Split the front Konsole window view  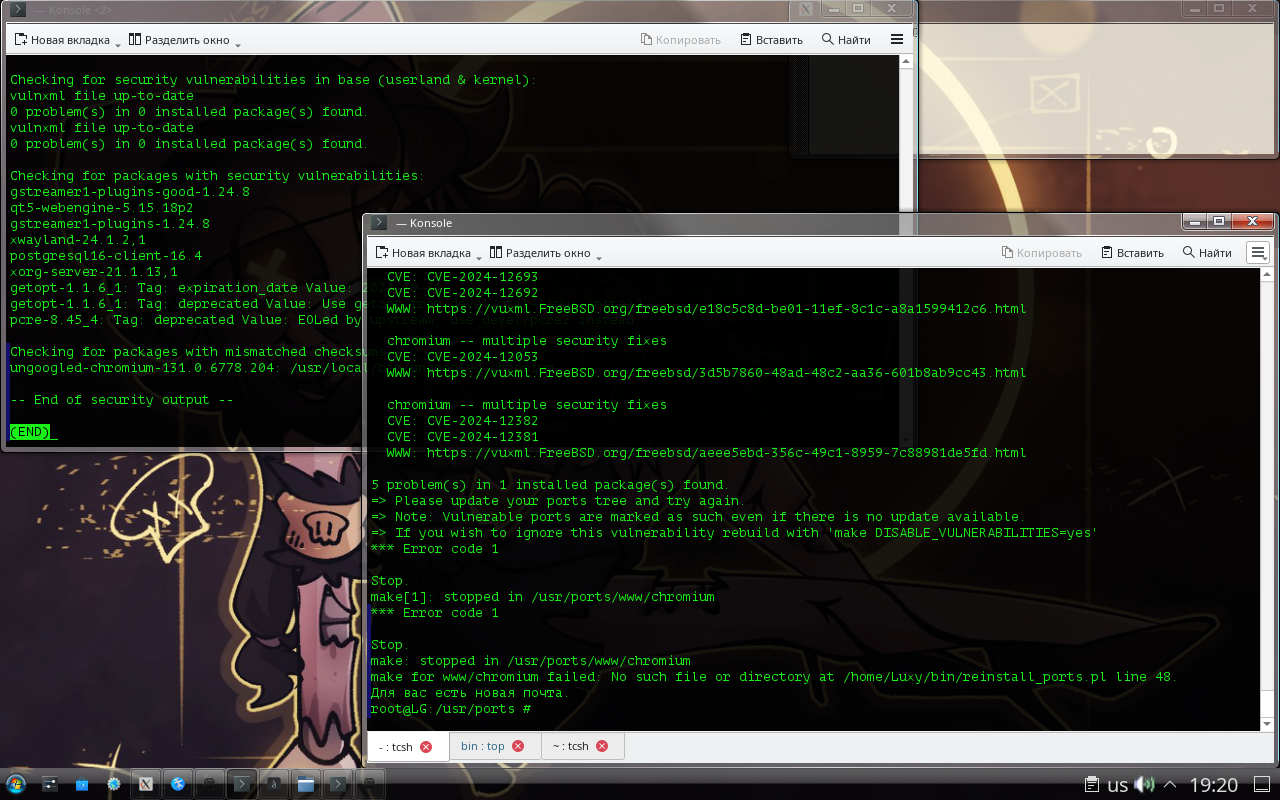540,252
